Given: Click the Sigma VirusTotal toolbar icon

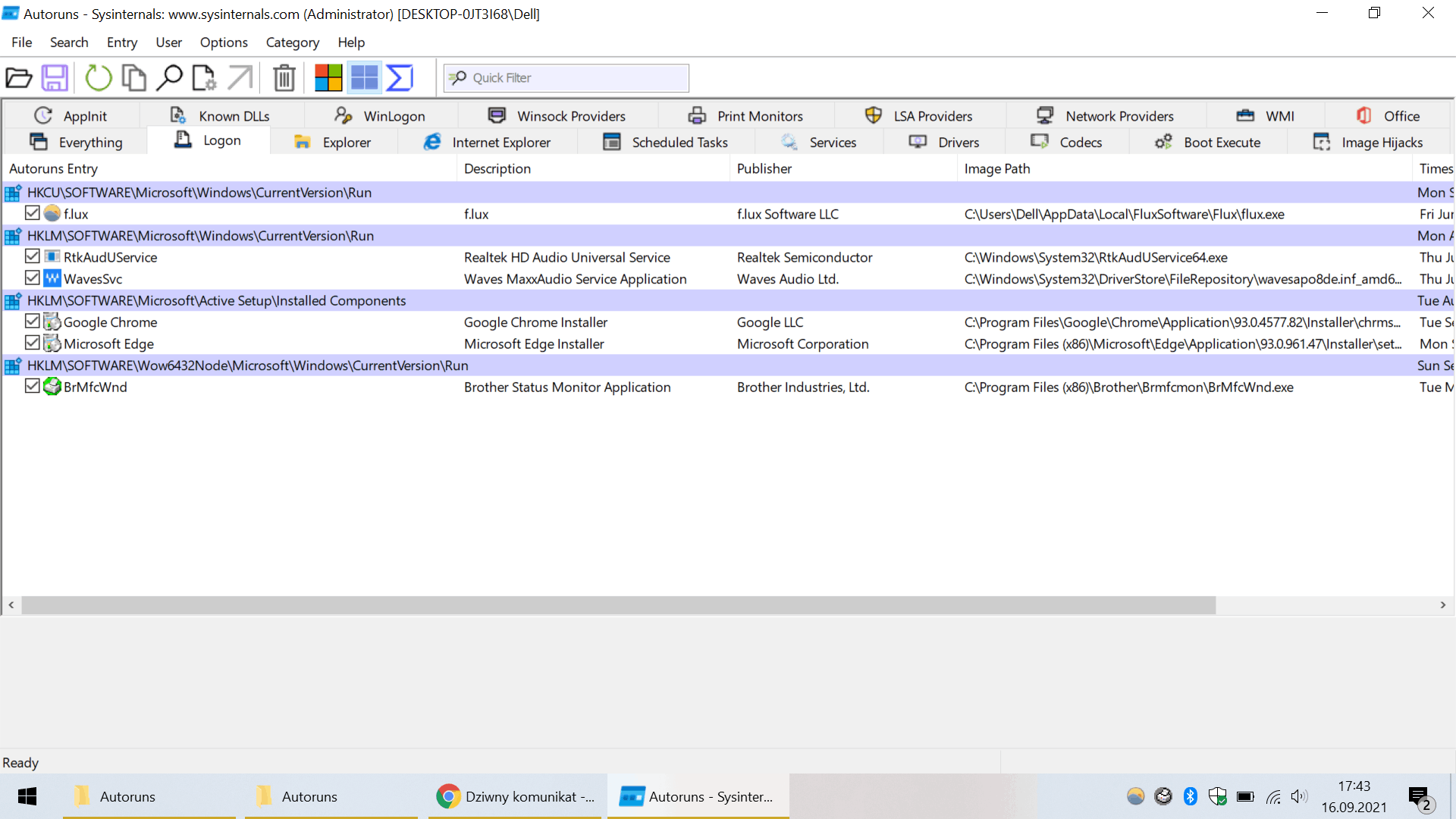Looking at the screenshot, I should click(x=400, y=78).
